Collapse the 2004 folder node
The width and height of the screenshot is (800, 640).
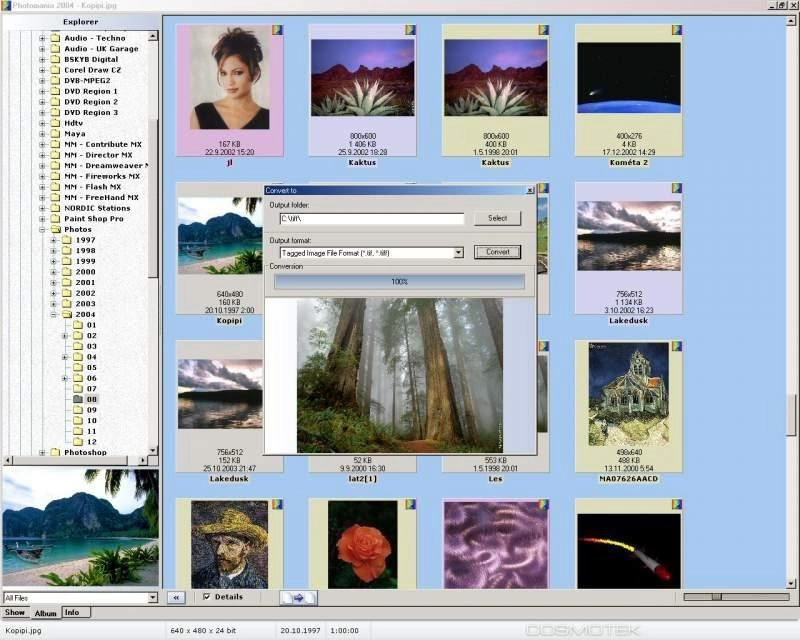pyautogui.click(x=54, y=315)
